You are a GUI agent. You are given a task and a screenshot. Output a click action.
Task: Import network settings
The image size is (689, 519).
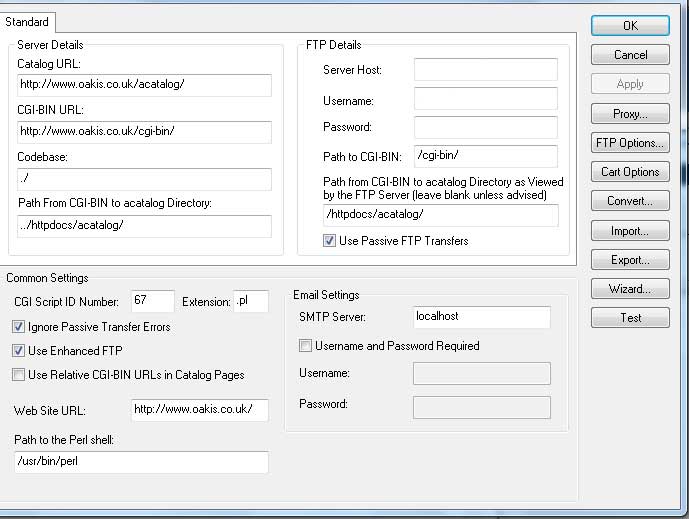(629, 231)
